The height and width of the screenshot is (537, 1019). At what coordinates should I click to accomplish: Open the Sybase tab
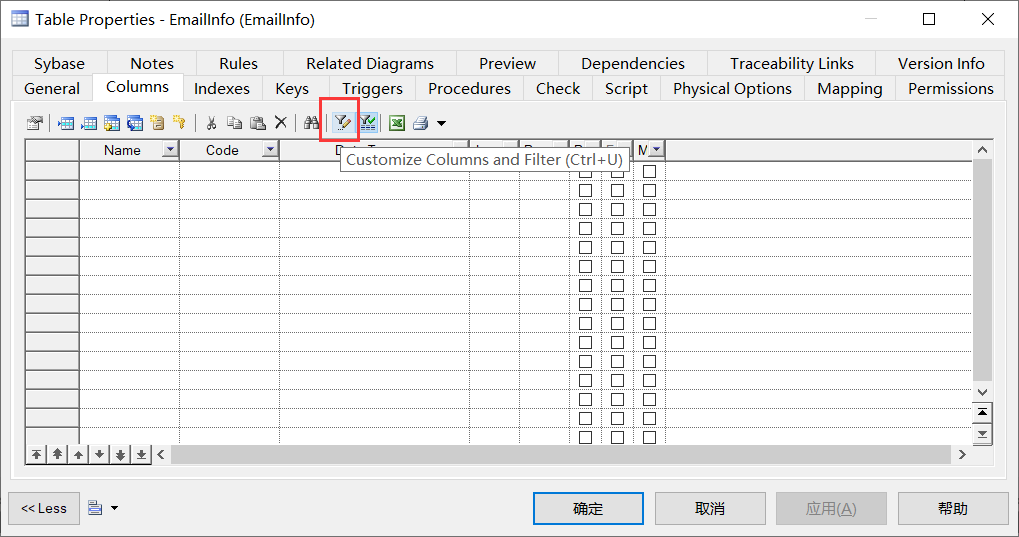pos(59,64)
